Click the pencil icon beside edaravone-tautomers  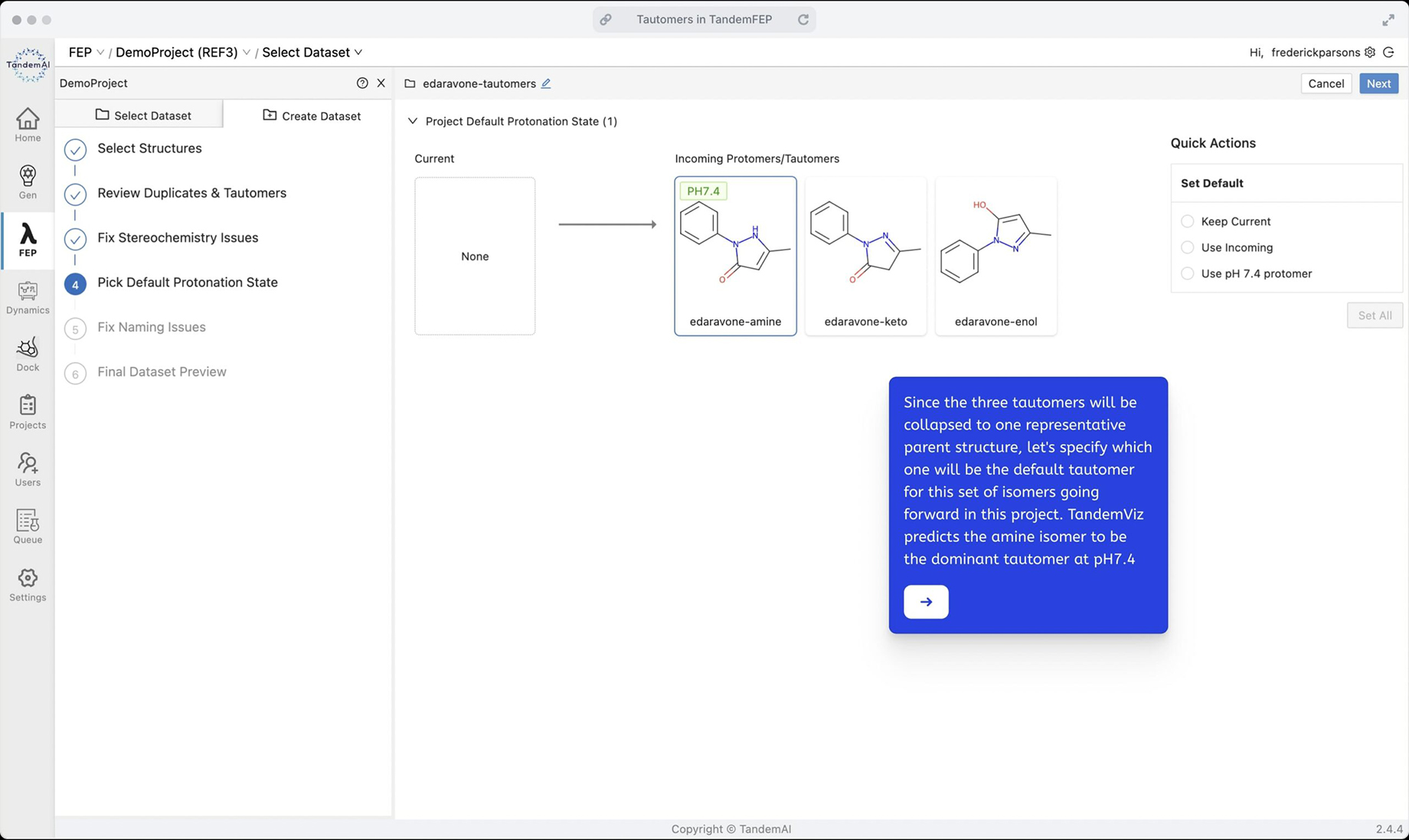[546, 83]
